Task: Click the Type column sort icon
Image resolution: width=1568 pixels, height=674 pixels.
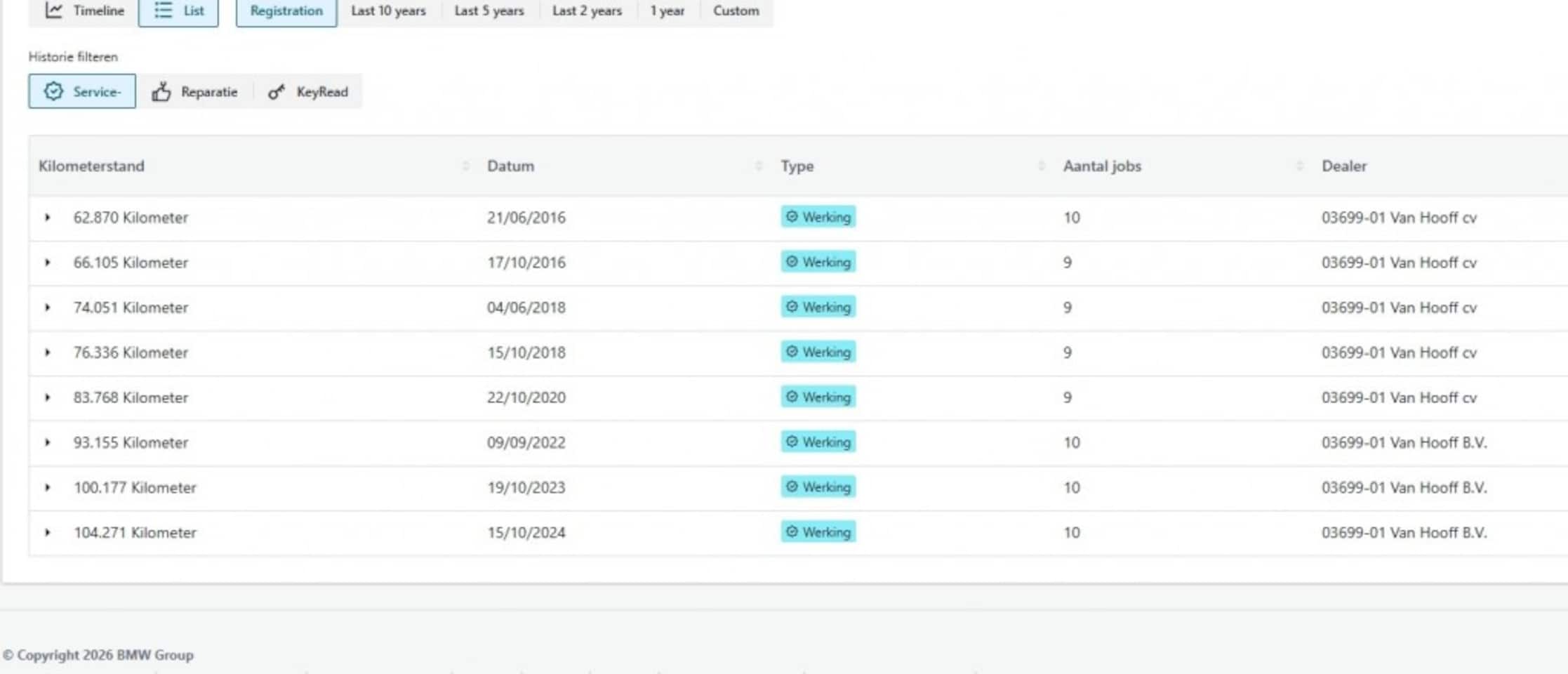Action: pos(1041,166)
